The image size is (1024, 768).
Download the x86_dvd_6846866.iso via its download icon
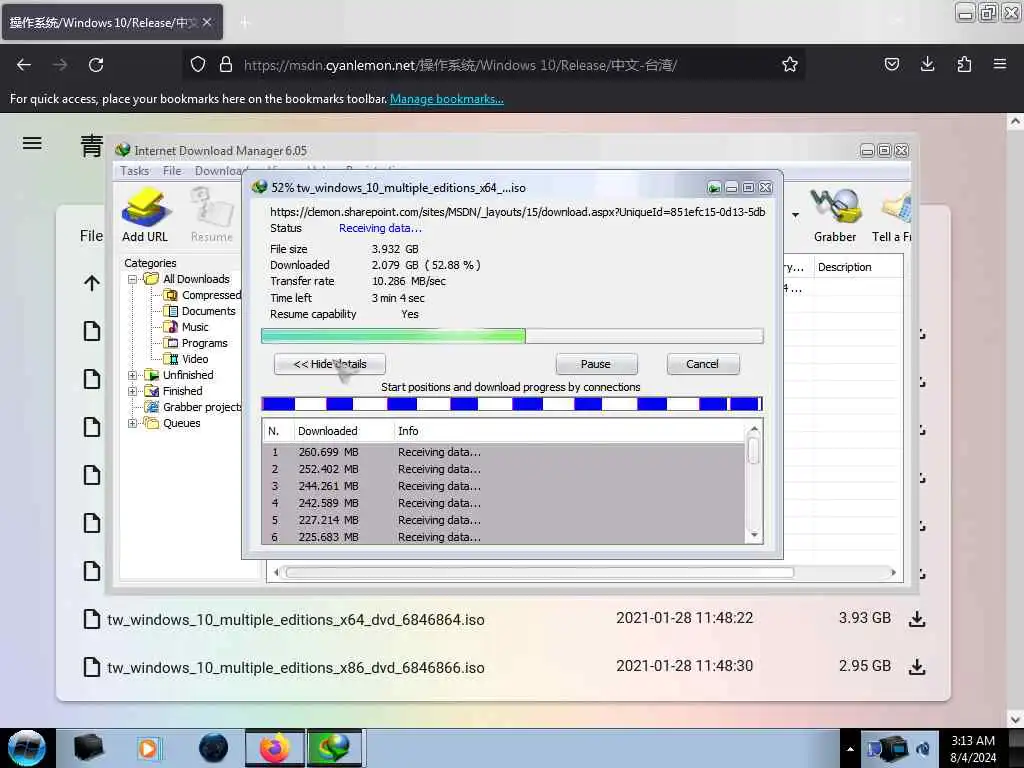[x=917, y=667]
